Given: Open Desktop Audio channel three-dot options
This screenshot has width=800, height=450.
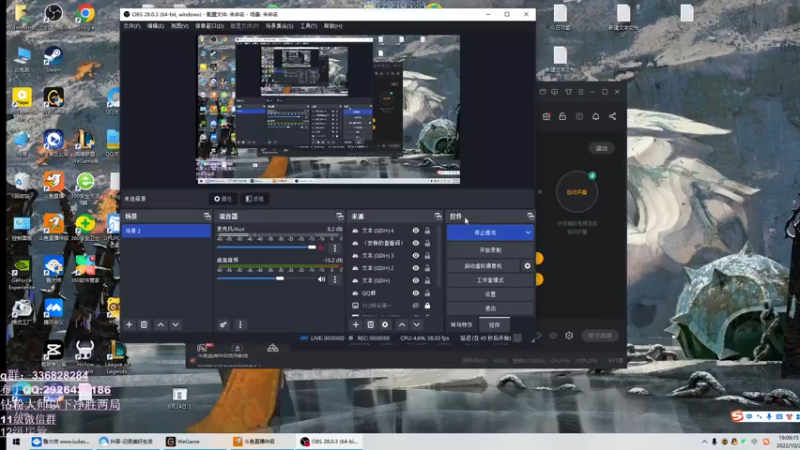Looking at the screenshot, I should (335, 279).
